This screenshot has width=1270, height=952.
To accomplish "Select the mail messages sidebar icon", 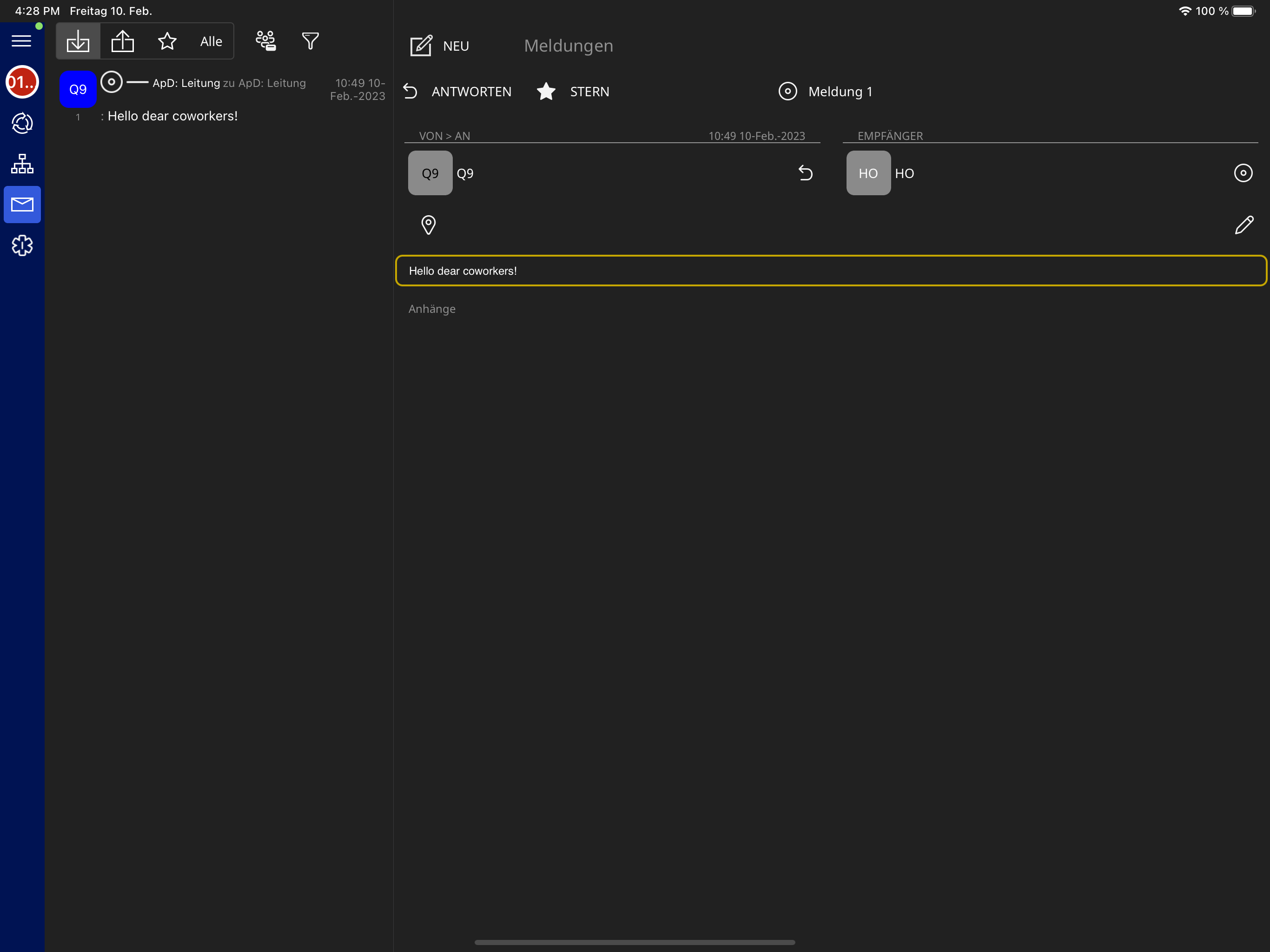I will 22,205.
